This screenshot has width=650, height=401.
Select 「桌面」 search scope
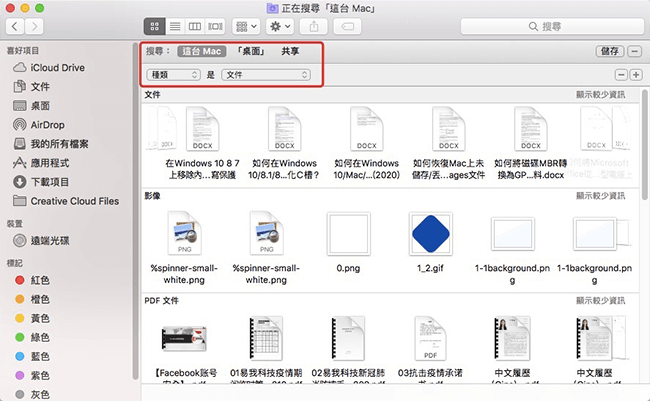point(250,51)
